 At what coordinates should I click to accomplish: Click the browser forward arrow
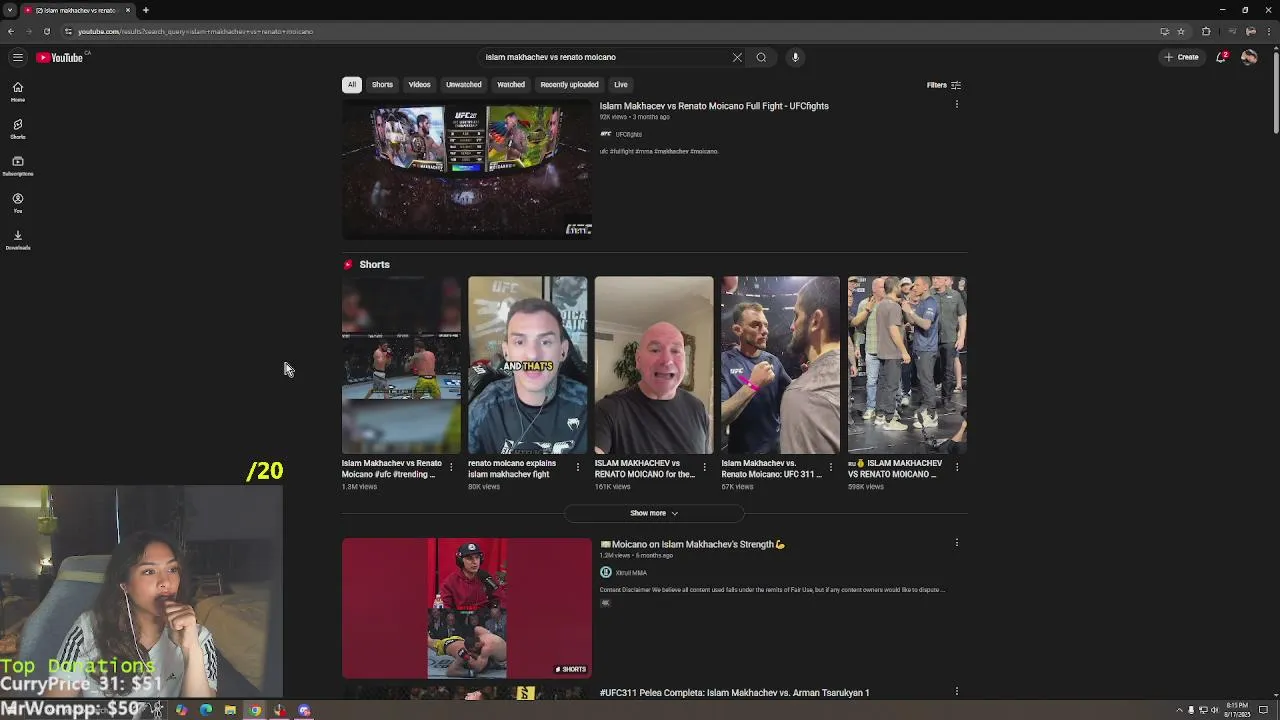(x=28, y=31)
